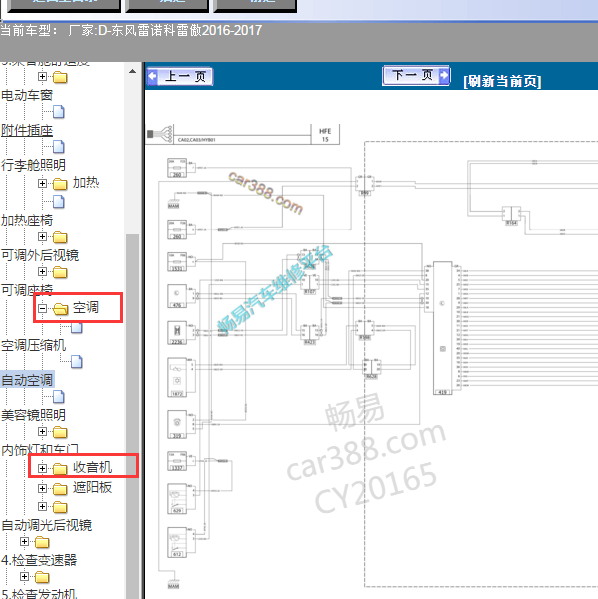The image size is (598, 599).
Task: Click the unlabeled folder icon below 遮阳板
Action: click(x=60, y=507)
